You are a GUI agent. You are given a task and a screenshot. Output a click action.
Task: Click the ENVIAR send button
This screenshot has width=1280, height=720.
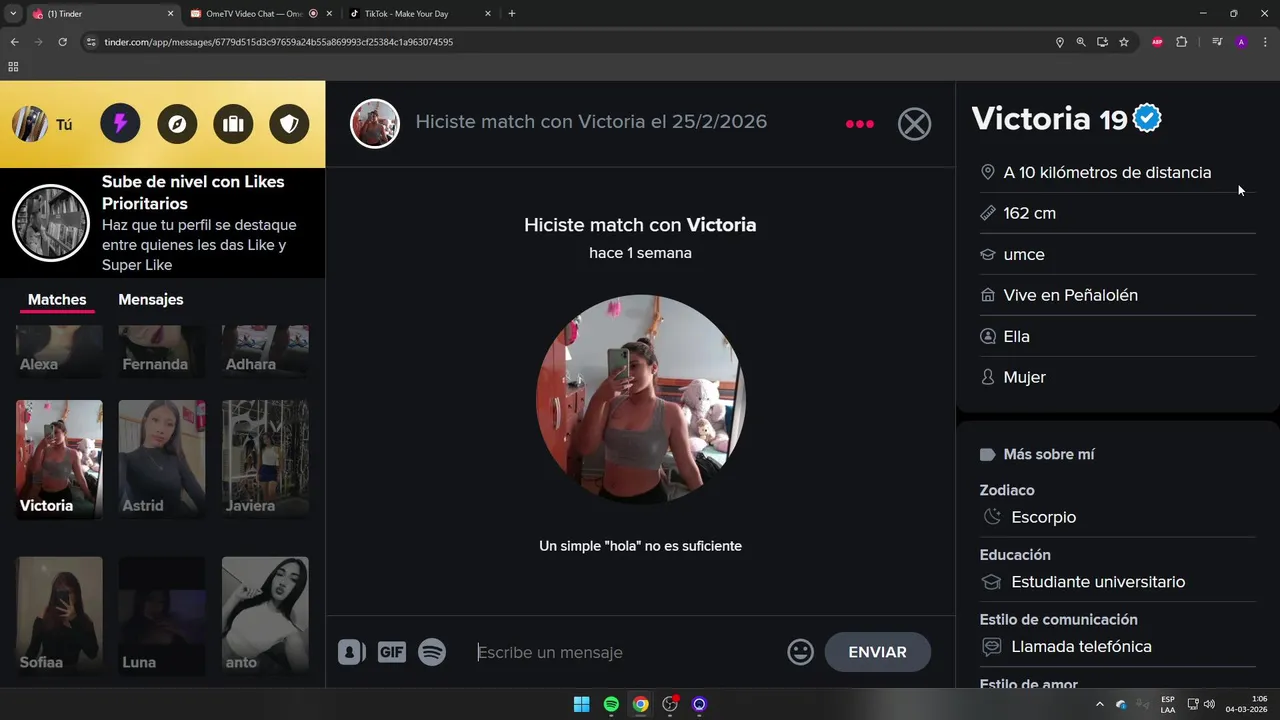pyautogui.click(x=878, y=652)
